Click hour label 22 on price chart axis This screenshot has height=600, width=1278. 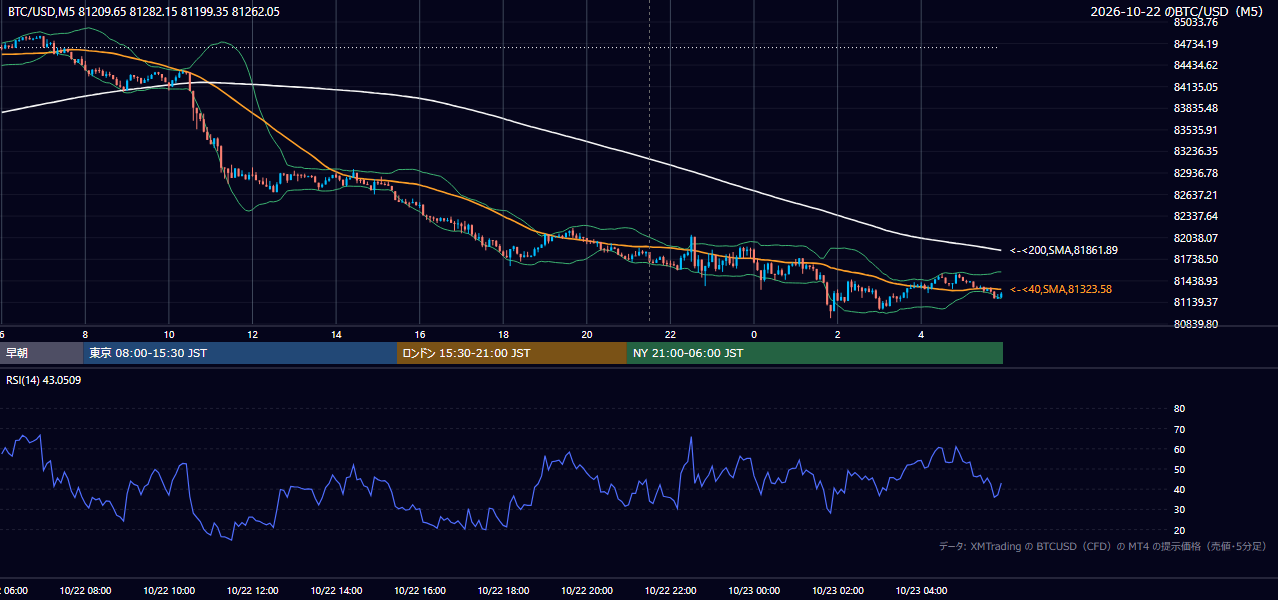pyautogui.click(x=671, y=334)
